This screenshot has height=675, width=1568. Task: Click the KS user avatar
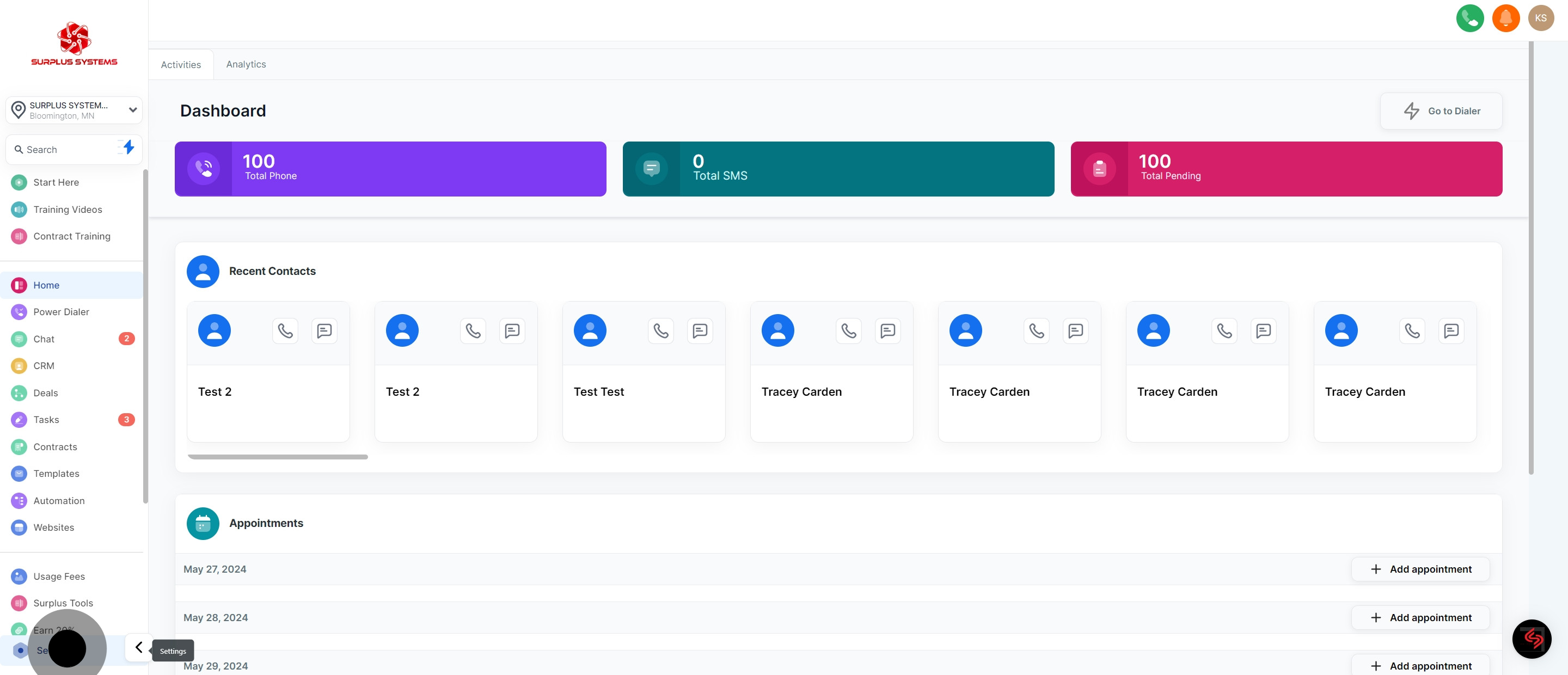[1541, 19]
